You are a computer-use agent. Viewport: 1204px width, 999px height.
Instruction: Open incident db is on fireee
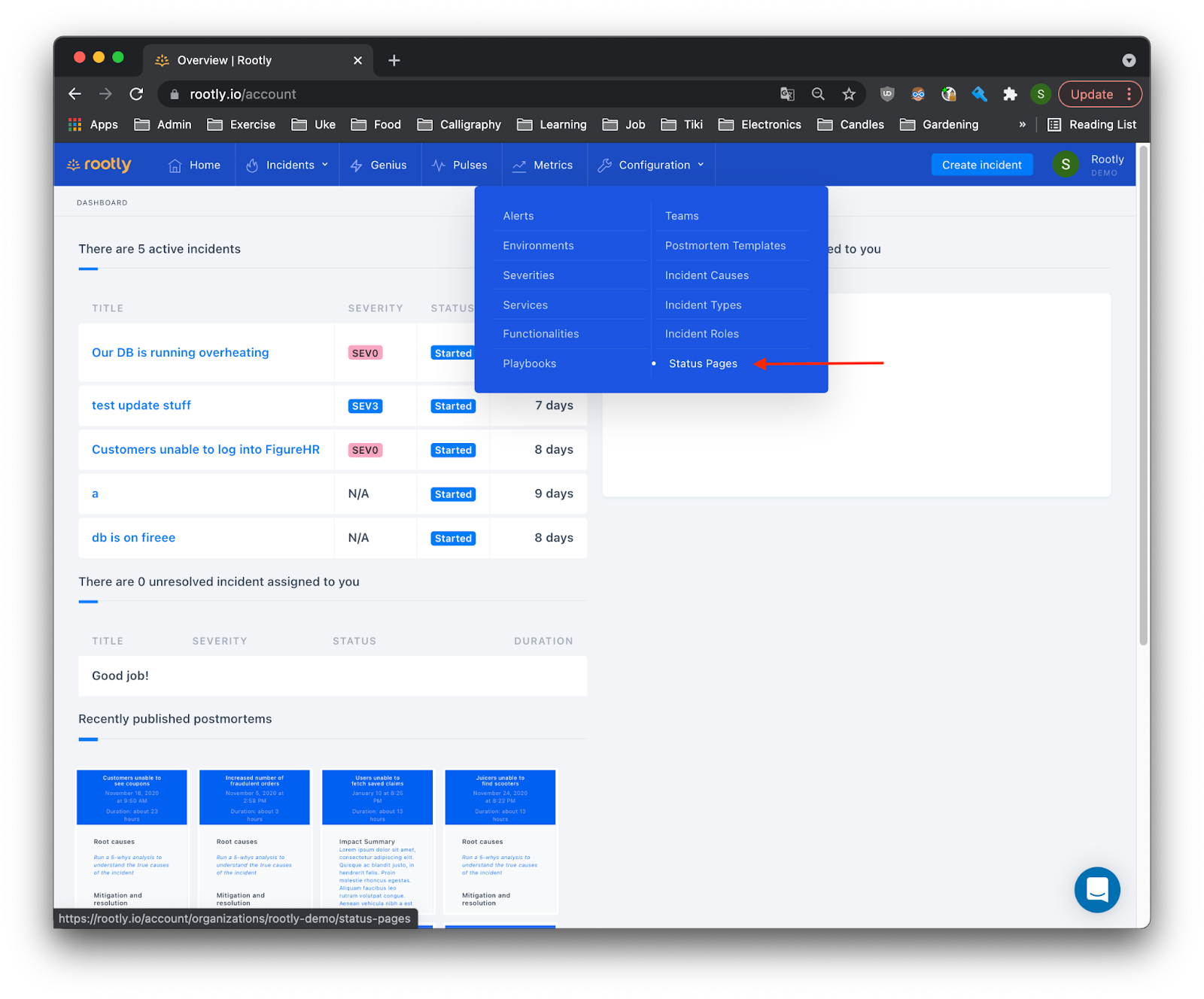[133, 538]
